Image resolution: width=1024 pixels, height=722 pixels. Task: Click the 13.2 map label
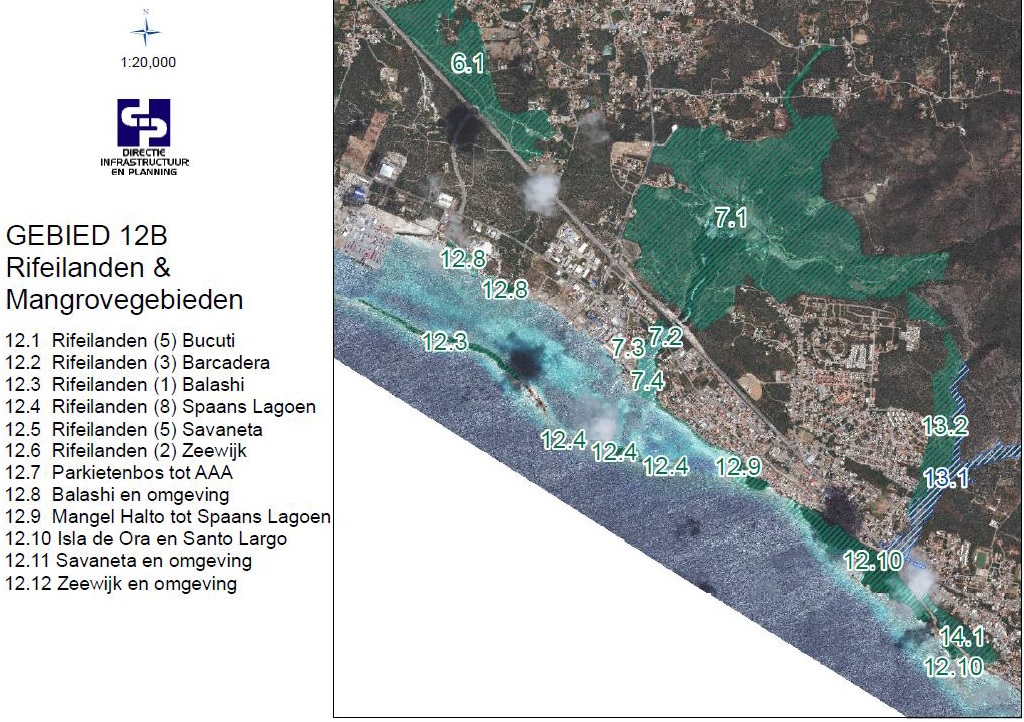[x=944, y=427]
